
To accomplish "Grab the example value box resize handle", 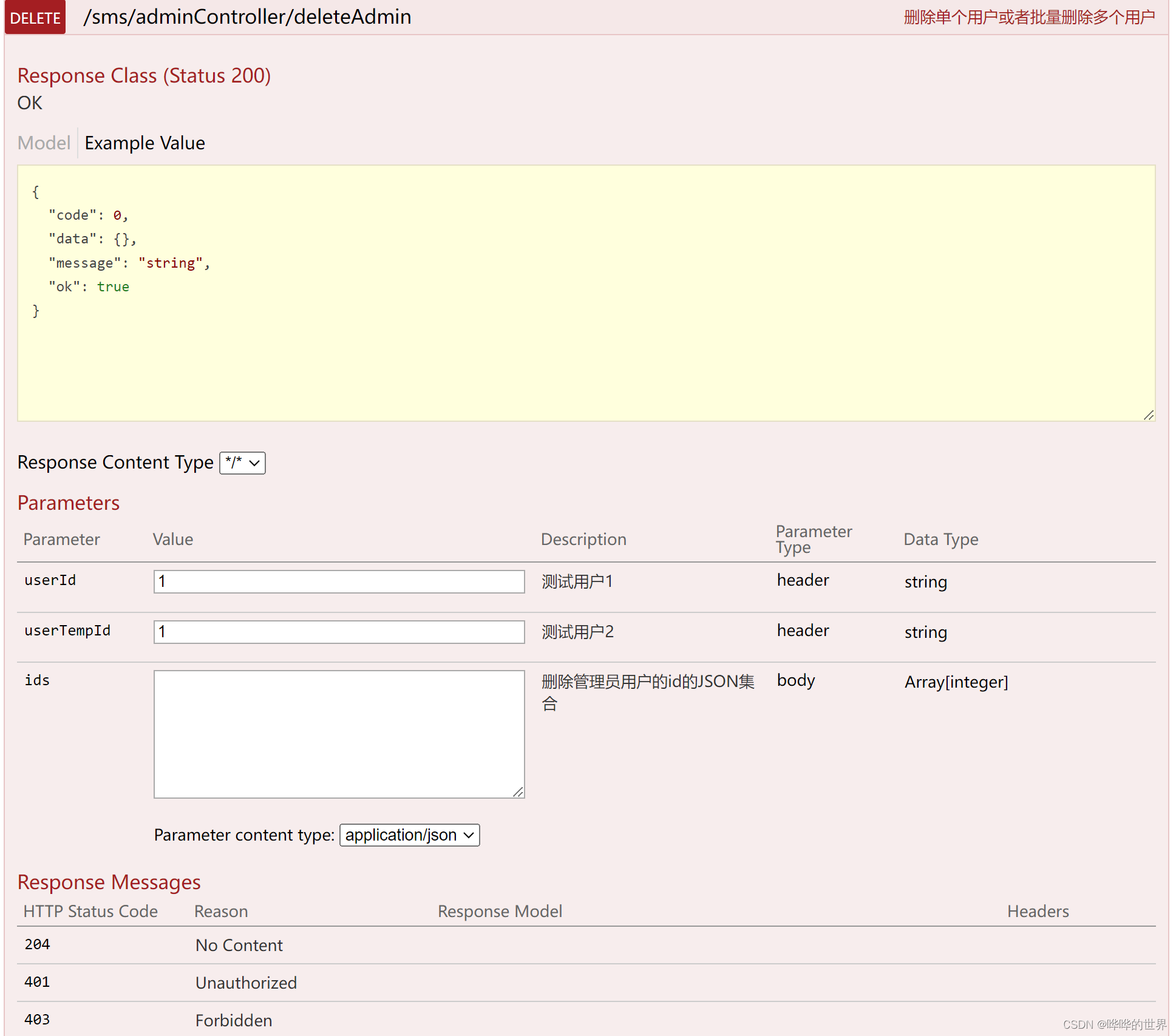I will click(1148, 415).
